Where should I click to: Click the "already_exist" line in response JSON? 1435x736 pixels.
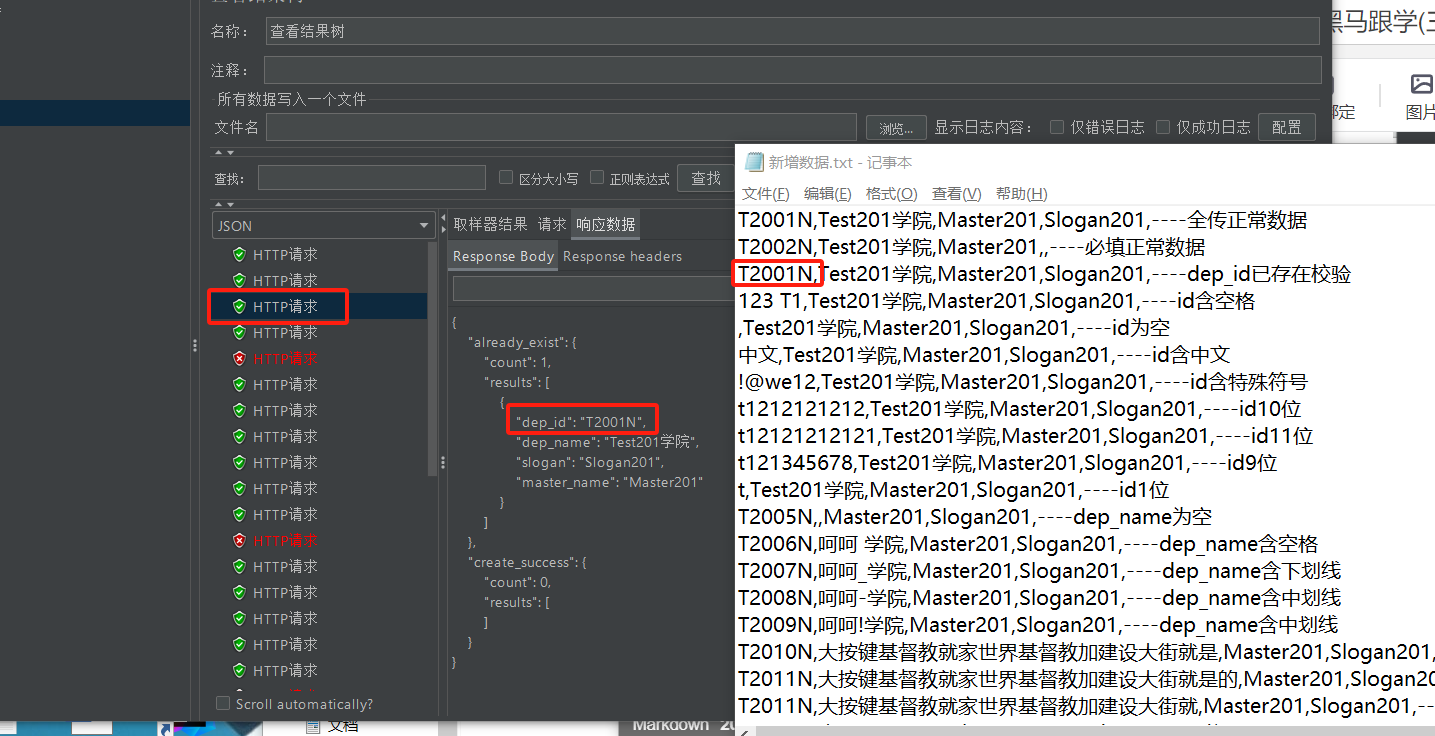[x=522, y=342]
